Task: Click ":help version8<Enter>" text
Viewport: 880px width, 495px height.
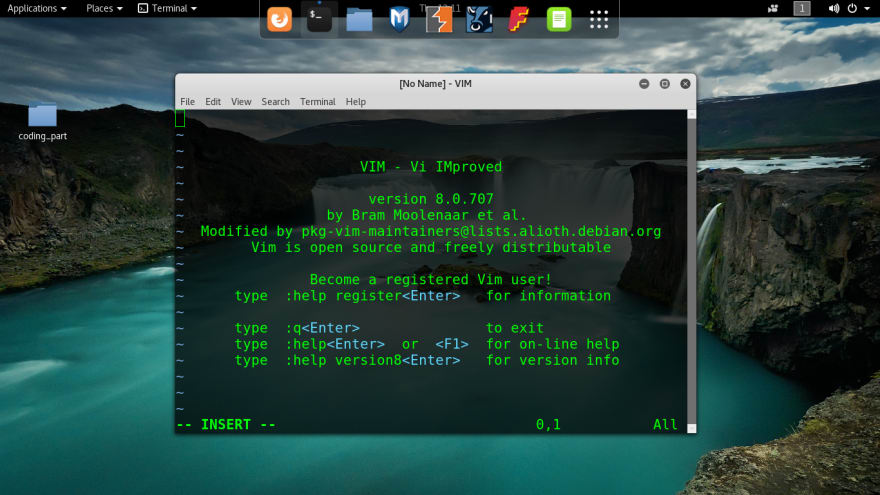Action: [373, 360]
